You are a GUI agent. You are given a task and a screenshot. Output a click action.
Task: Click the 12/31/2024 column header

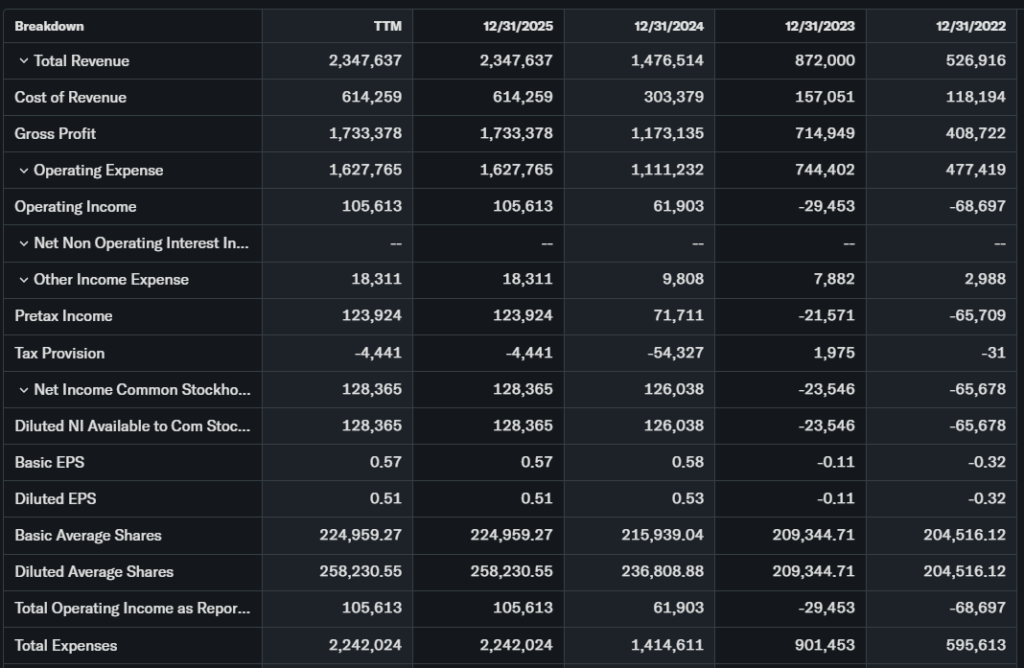click(668, 26)
